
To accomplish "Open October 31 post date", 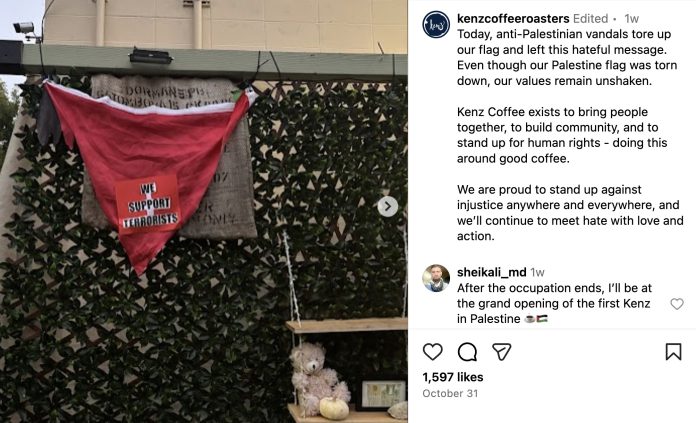I will pos(450,393).
